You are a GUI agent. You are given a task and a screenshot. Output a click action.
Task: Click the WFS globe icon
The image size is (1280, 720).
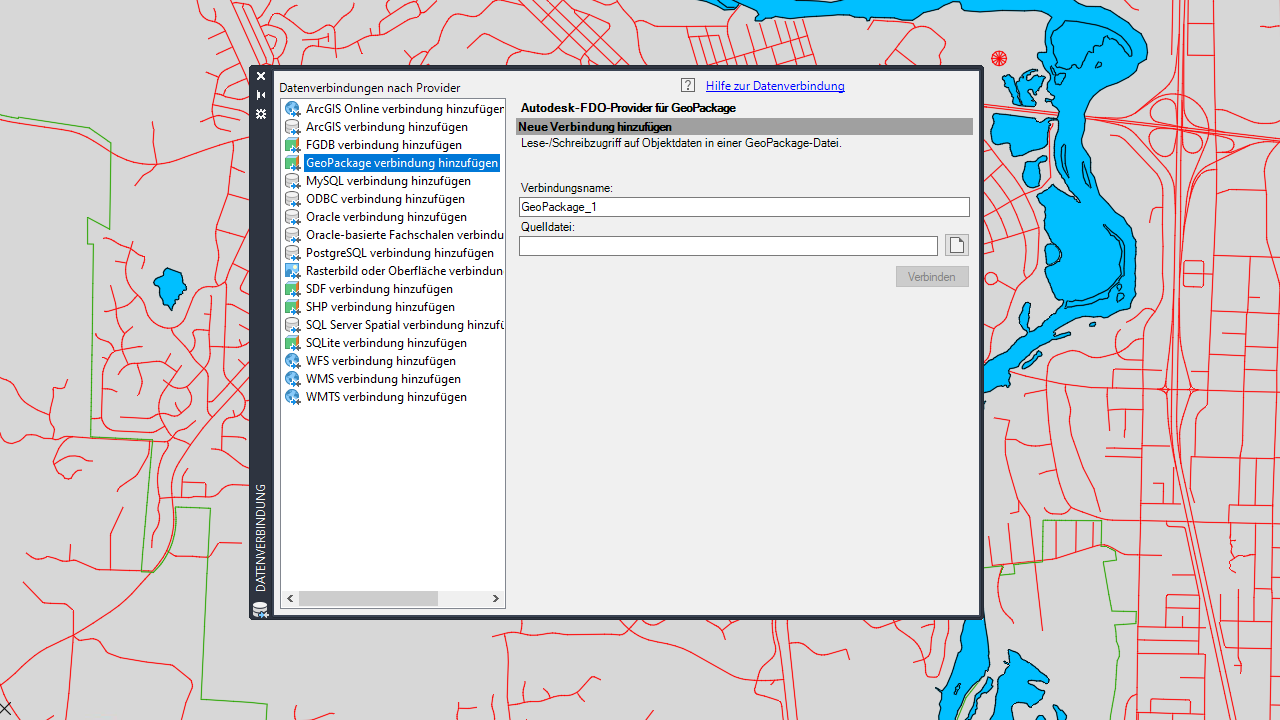[293, 361]
